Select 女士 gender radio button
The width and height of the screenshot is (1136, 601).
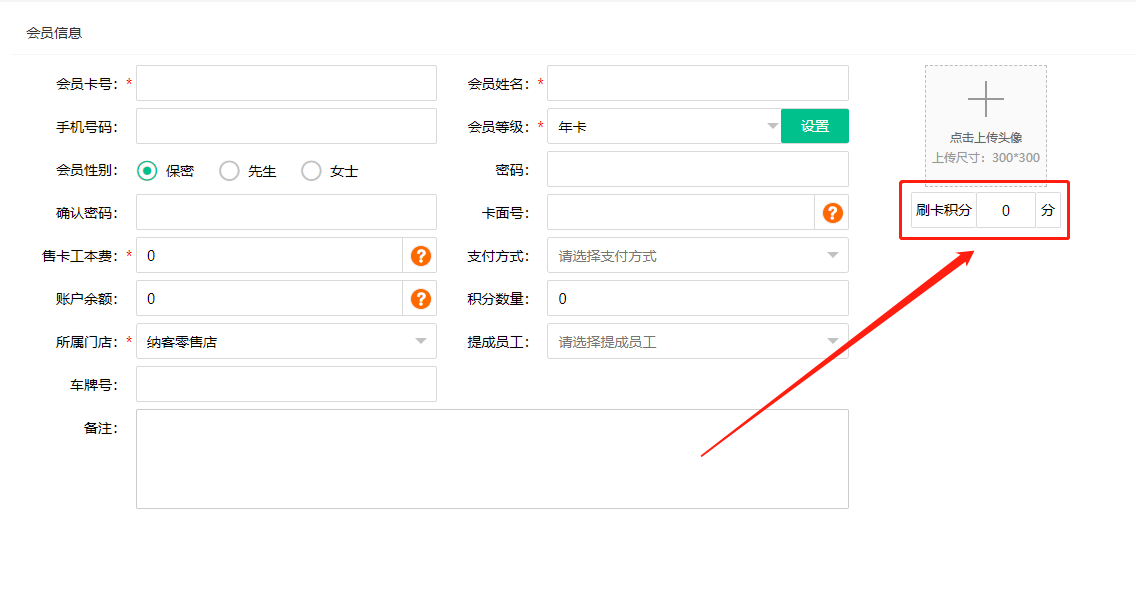[311, 171]
